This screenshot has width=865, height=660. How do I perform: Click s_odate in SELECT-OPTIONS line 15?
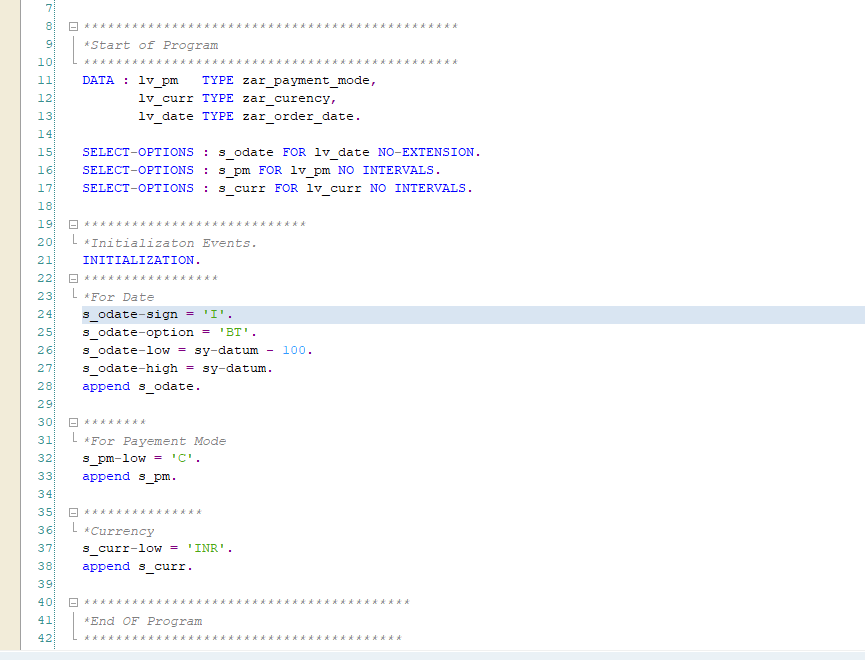tap(245, 152)
